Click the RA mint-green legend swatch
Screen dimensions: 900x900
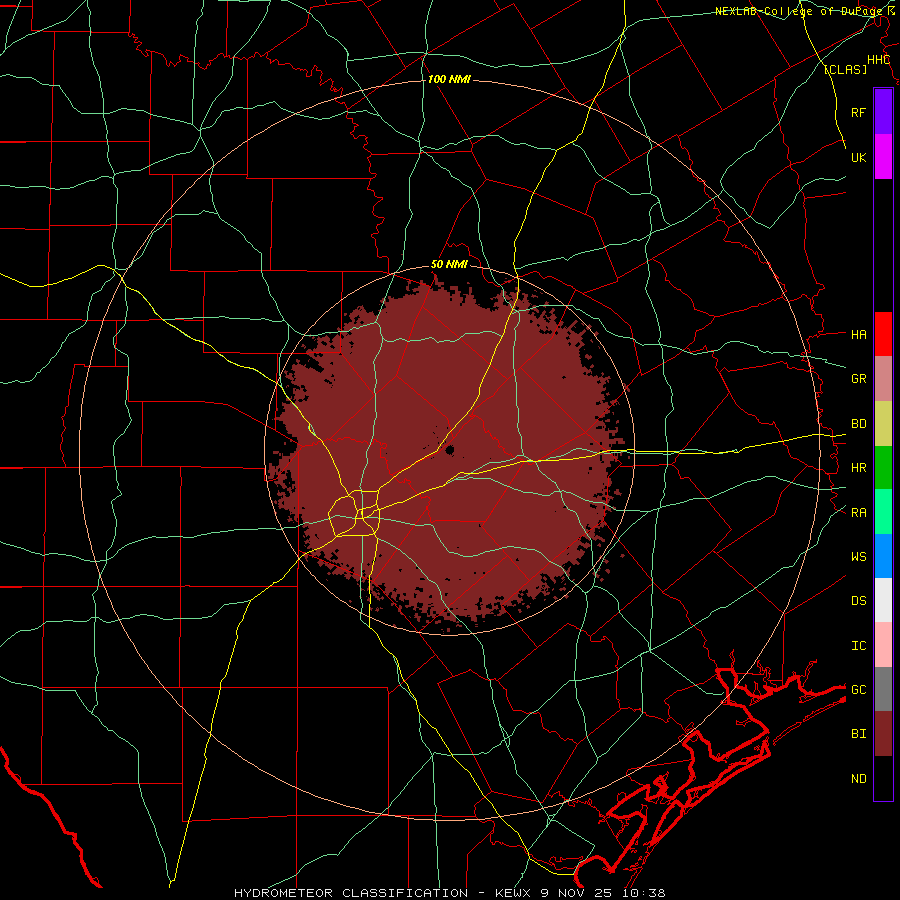click(x=883, y=512)
